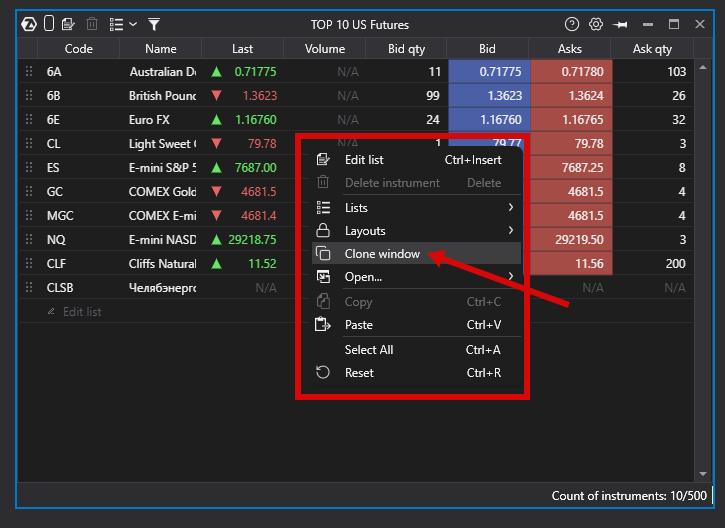Click the window link (phone-shaped) icon
The image size is (725, 528).
(49, 24)
